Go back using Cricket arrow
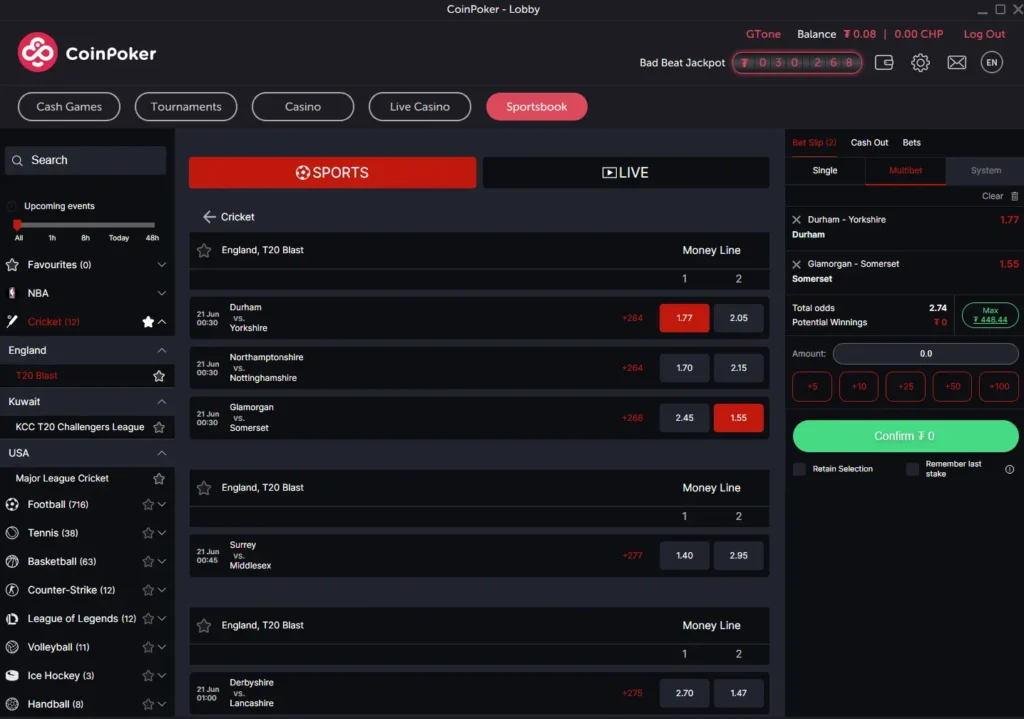Viewport: 1024px width, 719px height. coord(209,217)
